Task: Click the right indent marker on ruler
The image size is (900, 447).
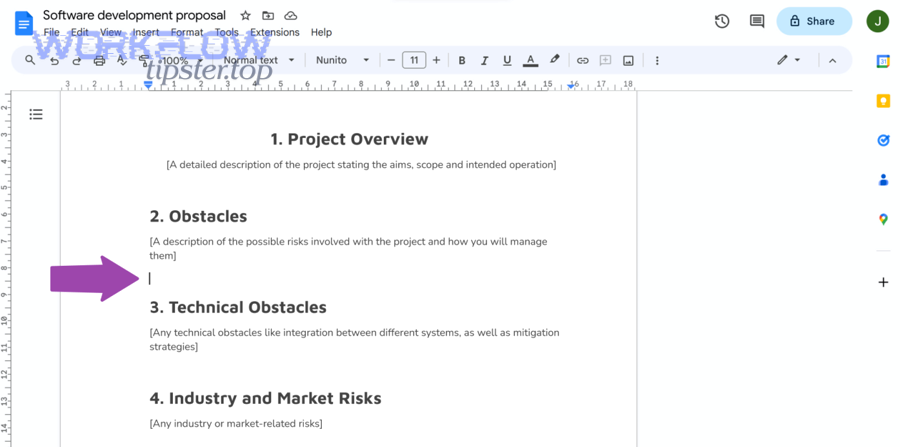Action: point(571,86)
